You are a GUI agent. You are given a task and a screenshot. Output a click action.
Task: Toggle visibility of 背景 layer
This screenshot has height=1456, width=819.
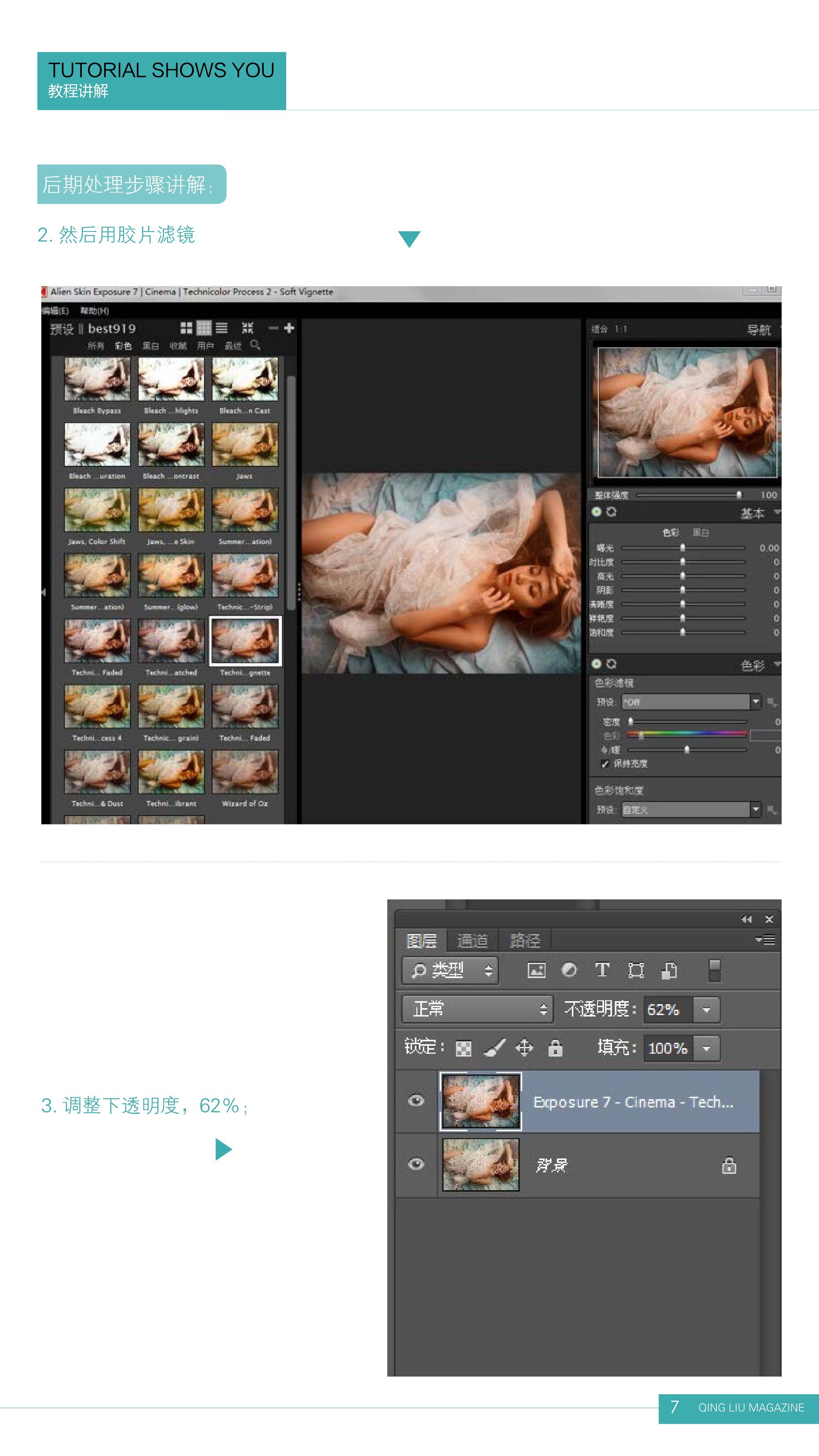[416, 1164]
